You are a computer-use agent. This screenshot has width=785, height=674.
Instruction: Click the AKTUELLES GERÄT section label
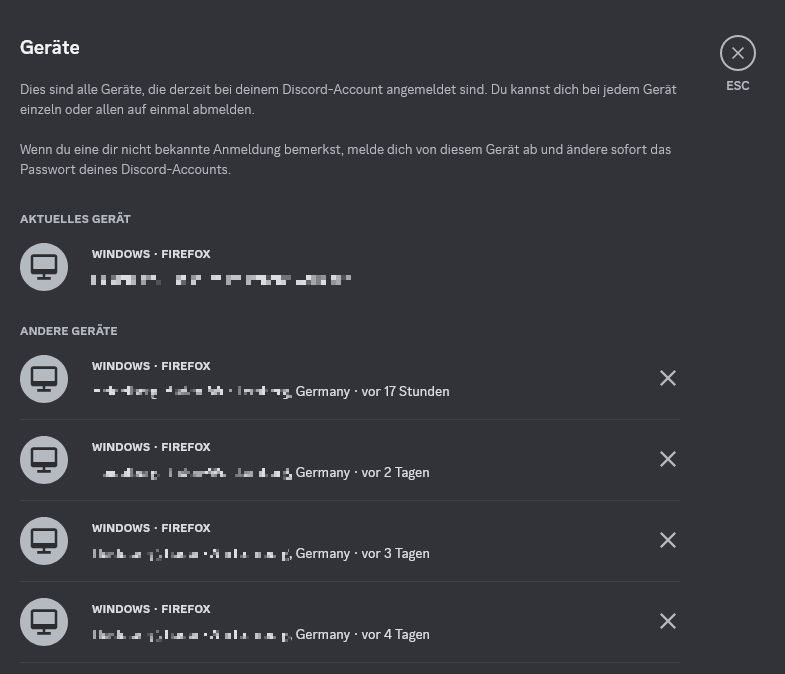coord(75,219)
